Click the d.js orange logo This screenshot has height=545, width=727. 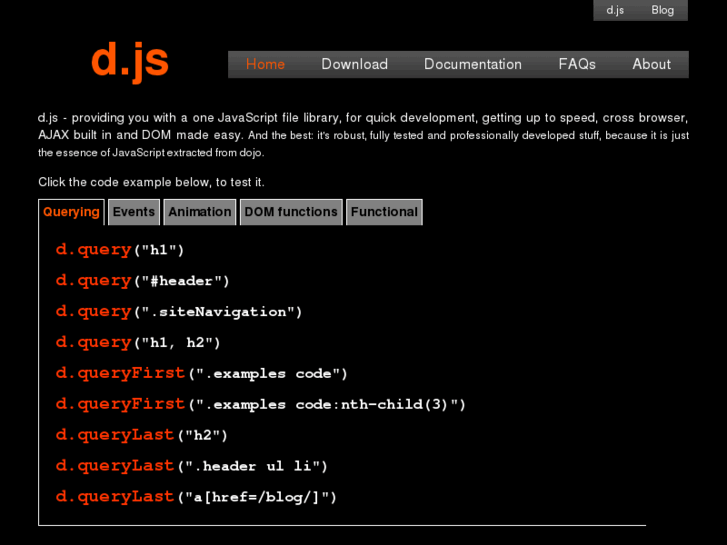point(130,62)
